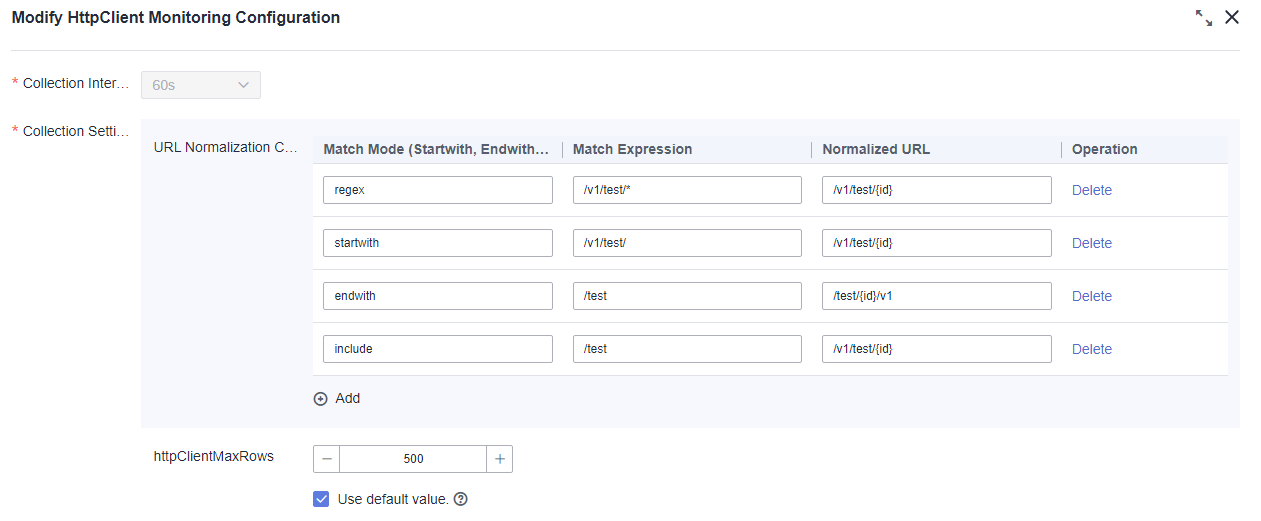Open the Collection Interval 60s dropdown
This screenshot has width=1261, height=521.
pyautogui.click(x=201, y=85)
